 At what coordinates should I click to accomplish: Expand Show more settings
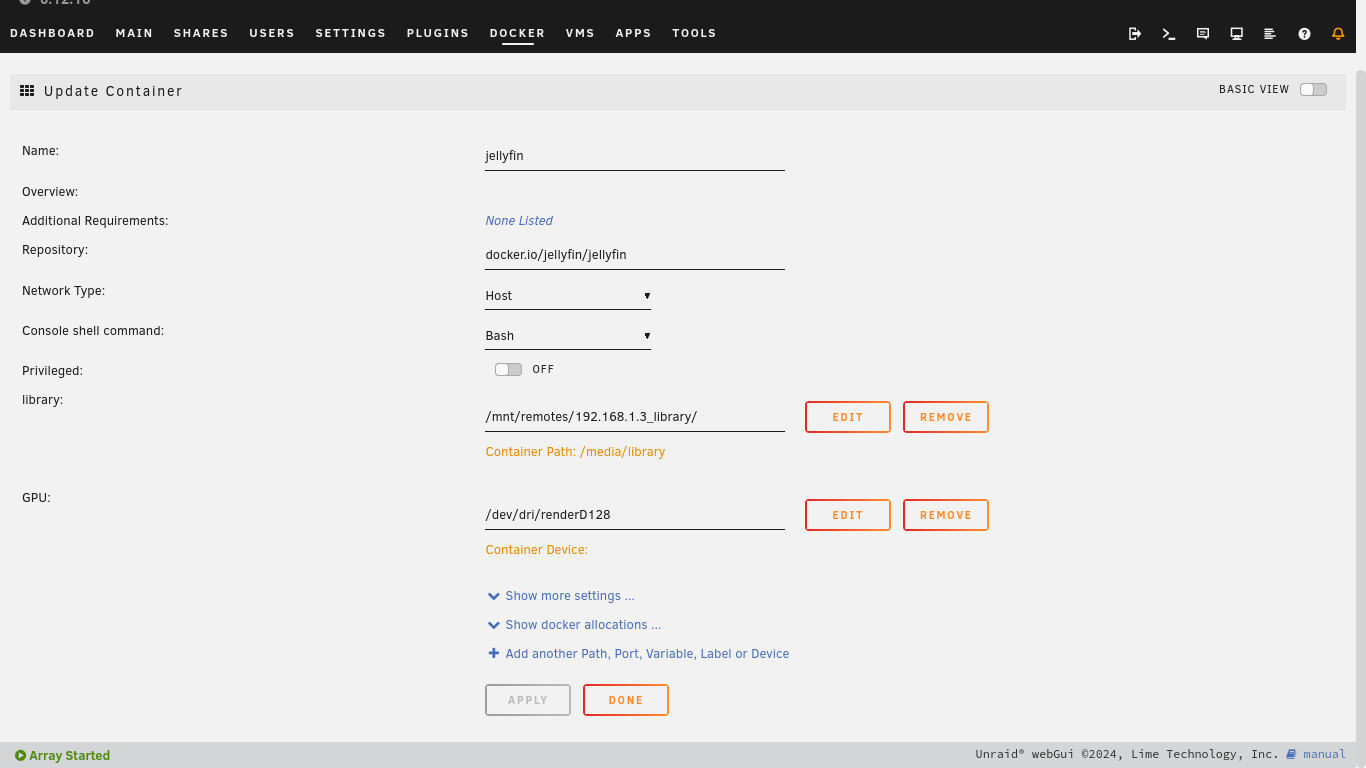(569, 596)
